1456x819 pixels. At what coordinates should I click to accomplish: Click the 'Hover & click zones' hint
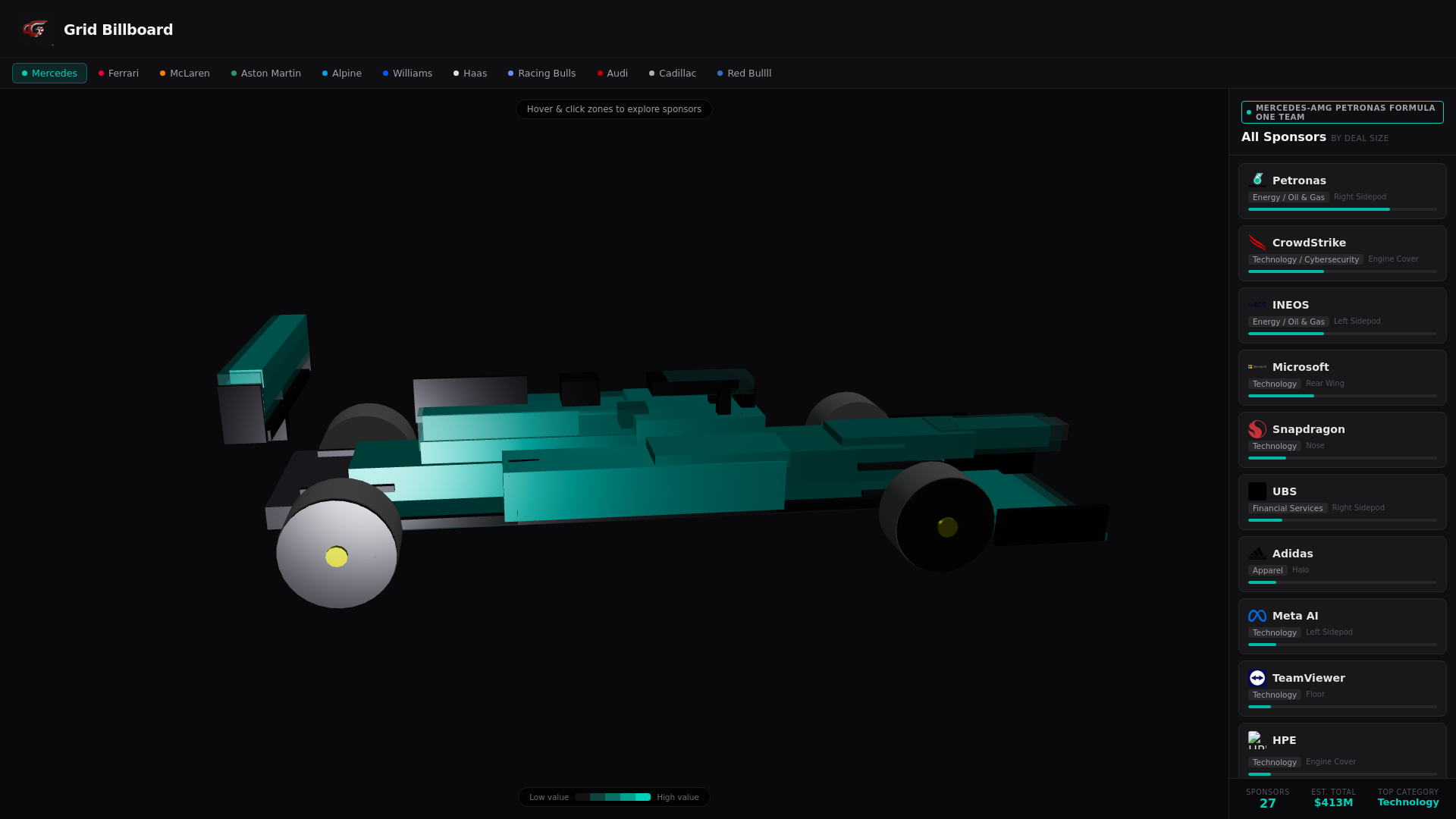point(614,109)
